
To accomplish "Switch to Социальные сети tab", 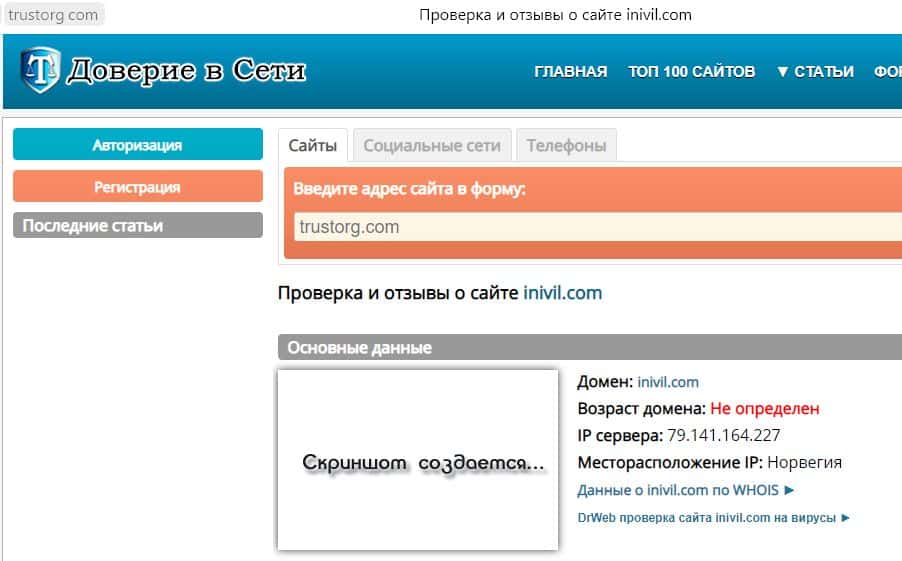I will pos(432,145).
